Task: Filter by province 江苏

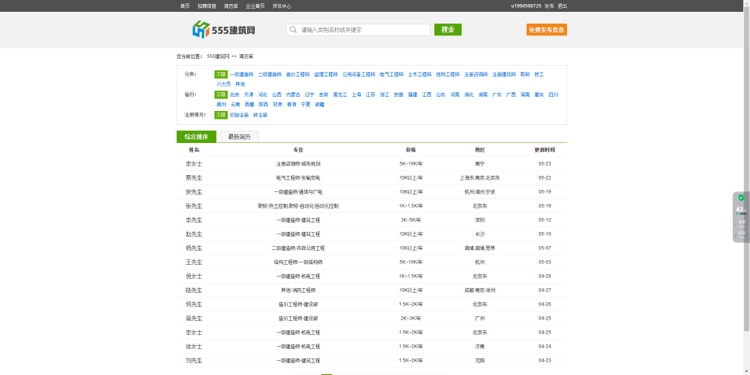Action: (370, 95)
